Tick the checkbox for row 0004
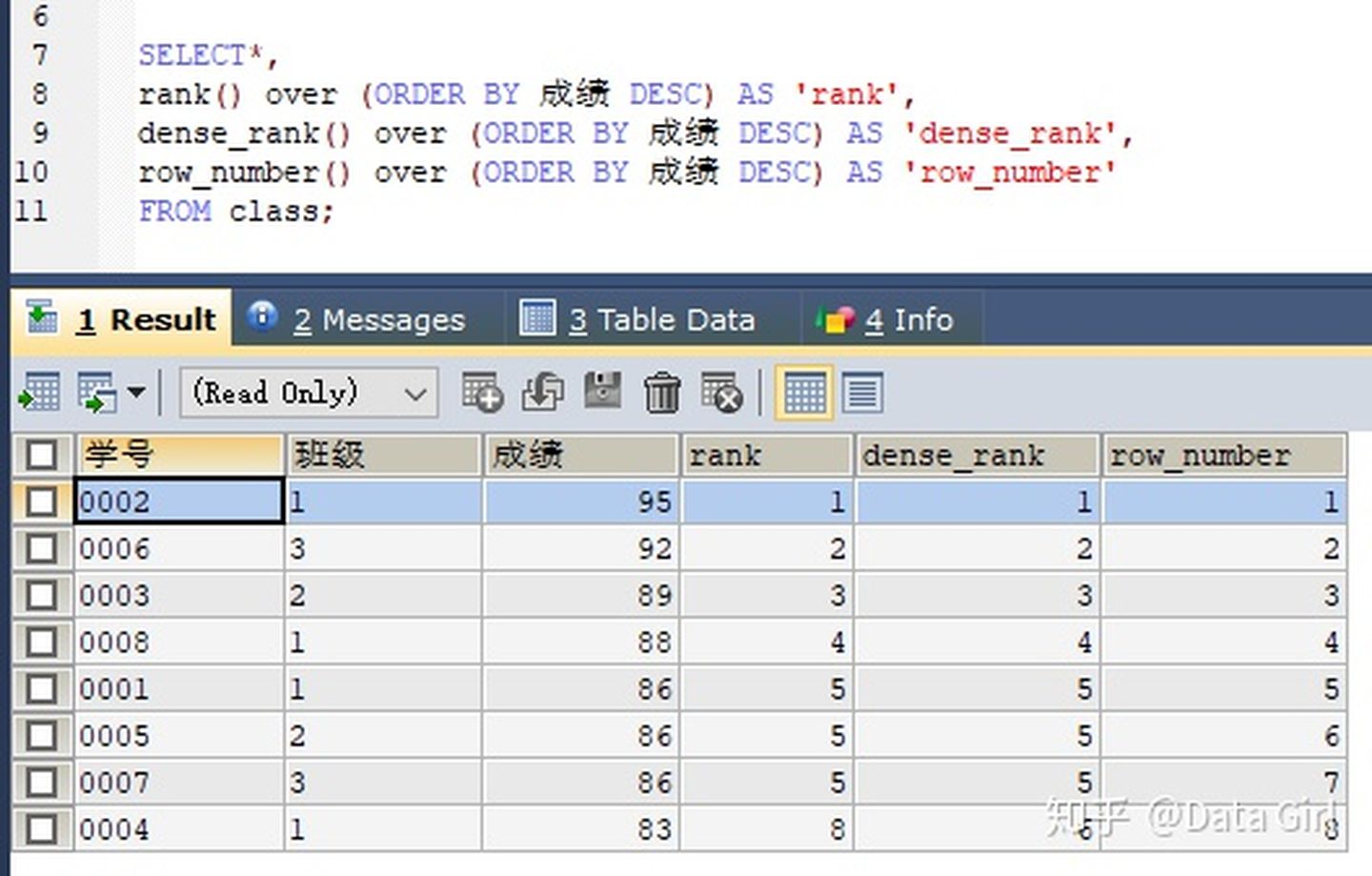Image resolution: width=1372 pixels, height=876 pixels. click(42, 829)
